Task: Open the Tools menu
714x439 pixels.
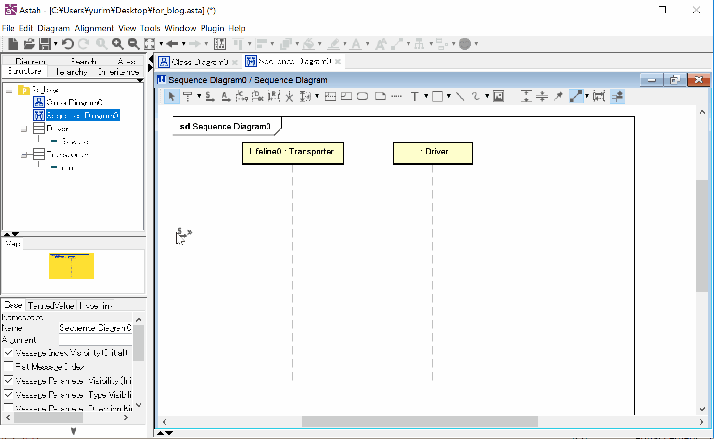Action: click(150, 28)
